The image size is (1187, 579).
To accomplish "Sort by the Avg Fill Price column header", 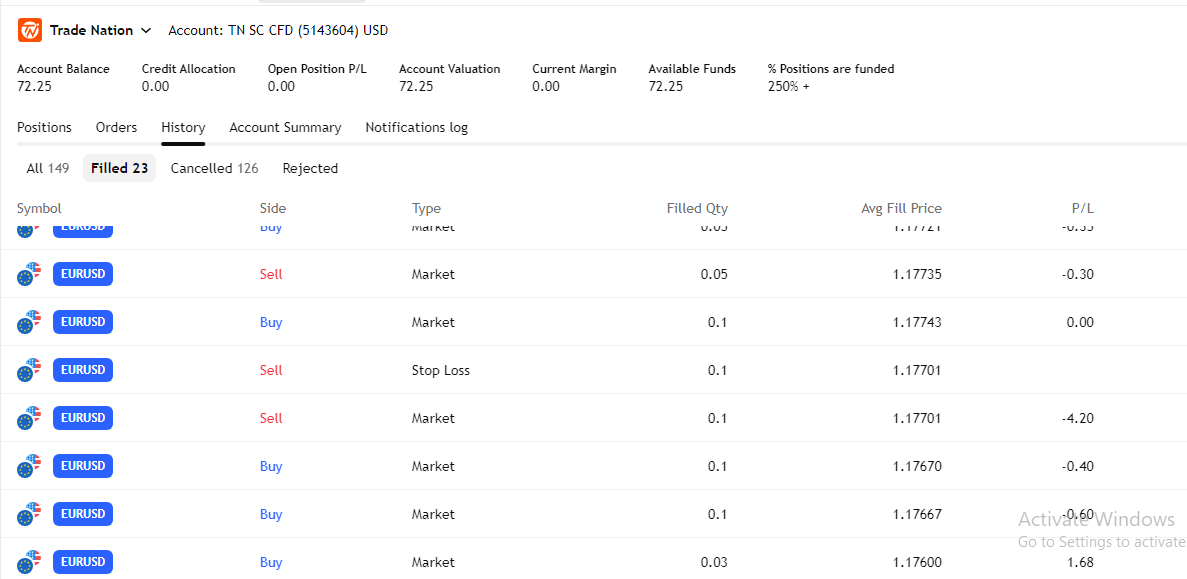I will (x=901, y=208).
